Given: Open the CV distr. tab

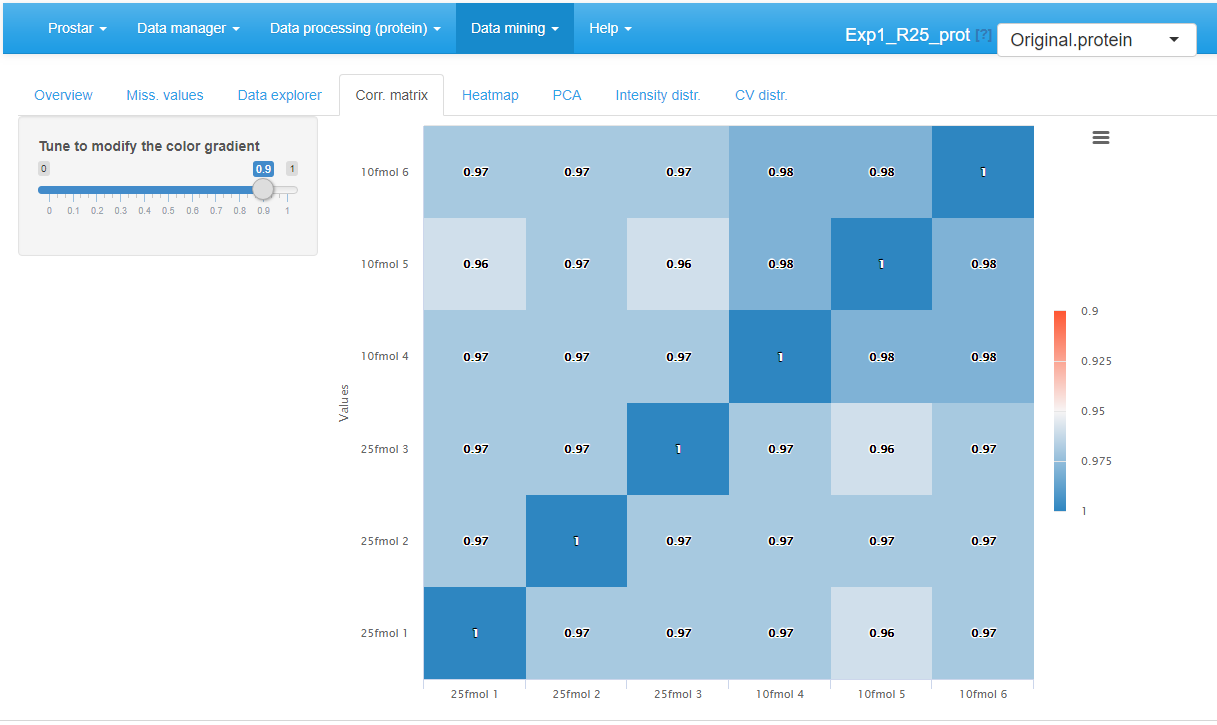Looking at the screenshot, I should tap(761, 94).
